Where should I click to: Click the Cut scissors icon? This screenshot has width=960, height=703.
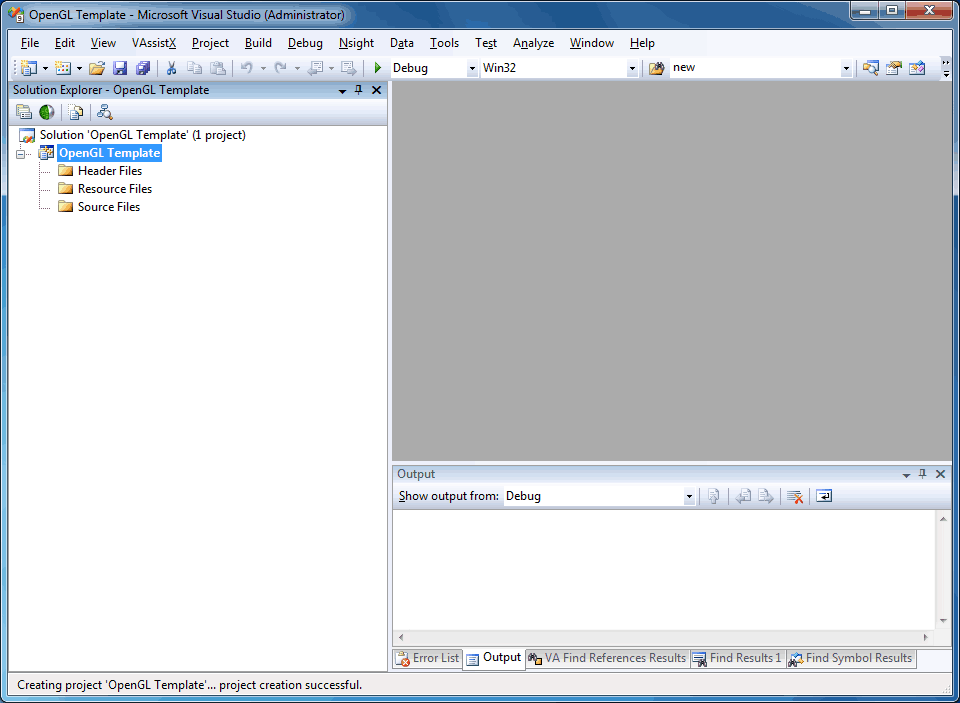(x=172, y=68)
